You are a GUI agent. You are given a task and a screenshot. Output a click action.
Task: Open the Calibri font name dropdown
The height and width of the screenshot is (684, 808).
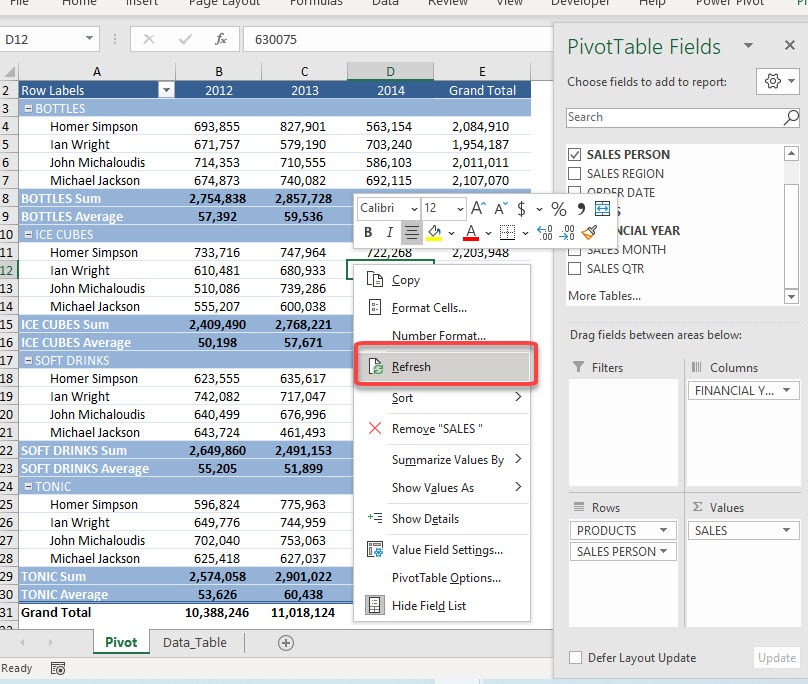pyautogui.click(x=414, y=209)
